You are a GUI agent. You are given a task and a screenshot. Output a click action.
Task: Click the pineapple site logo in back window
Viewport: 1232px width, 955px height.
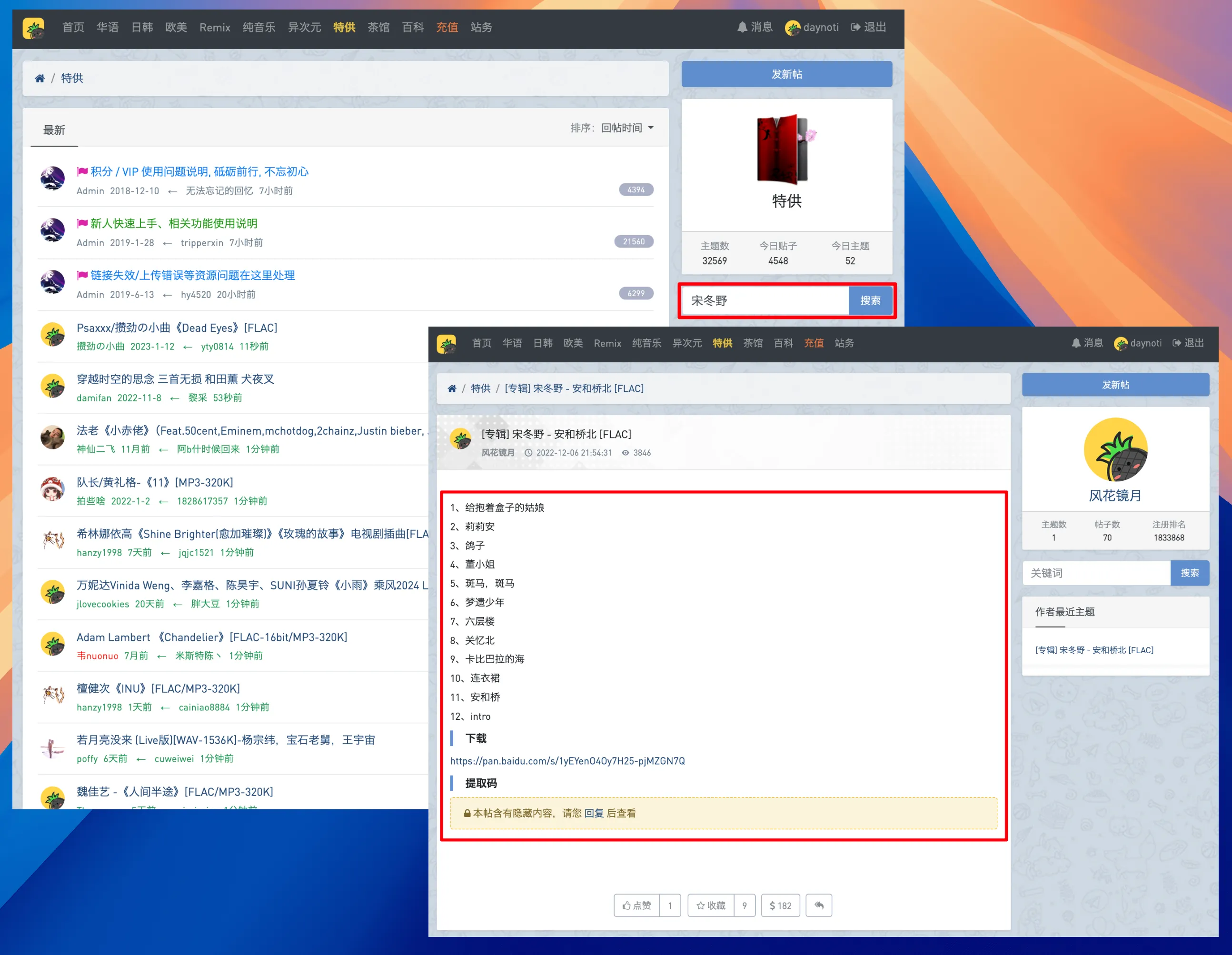(33, 28)
